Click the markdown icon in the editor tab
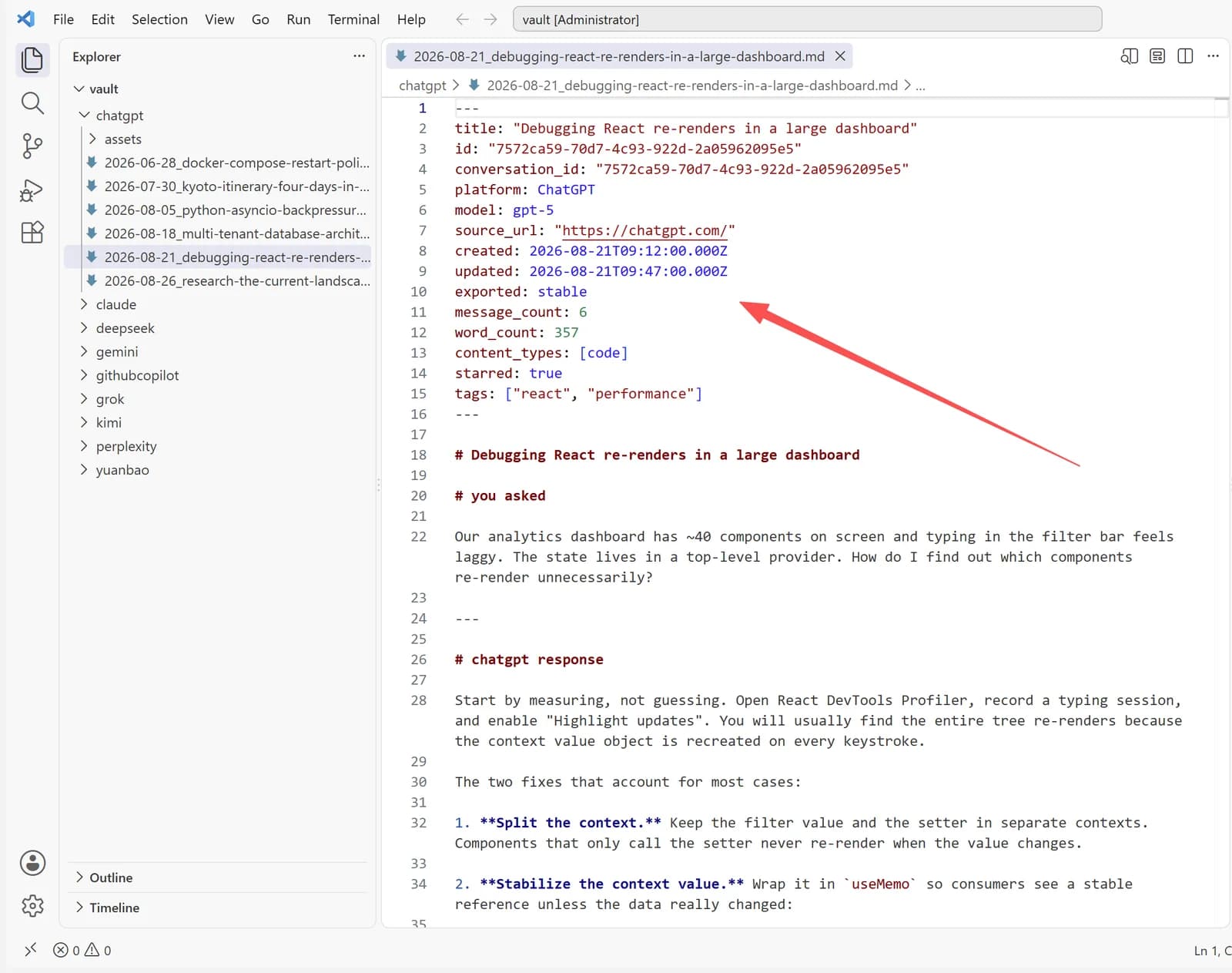 point(400,56)
